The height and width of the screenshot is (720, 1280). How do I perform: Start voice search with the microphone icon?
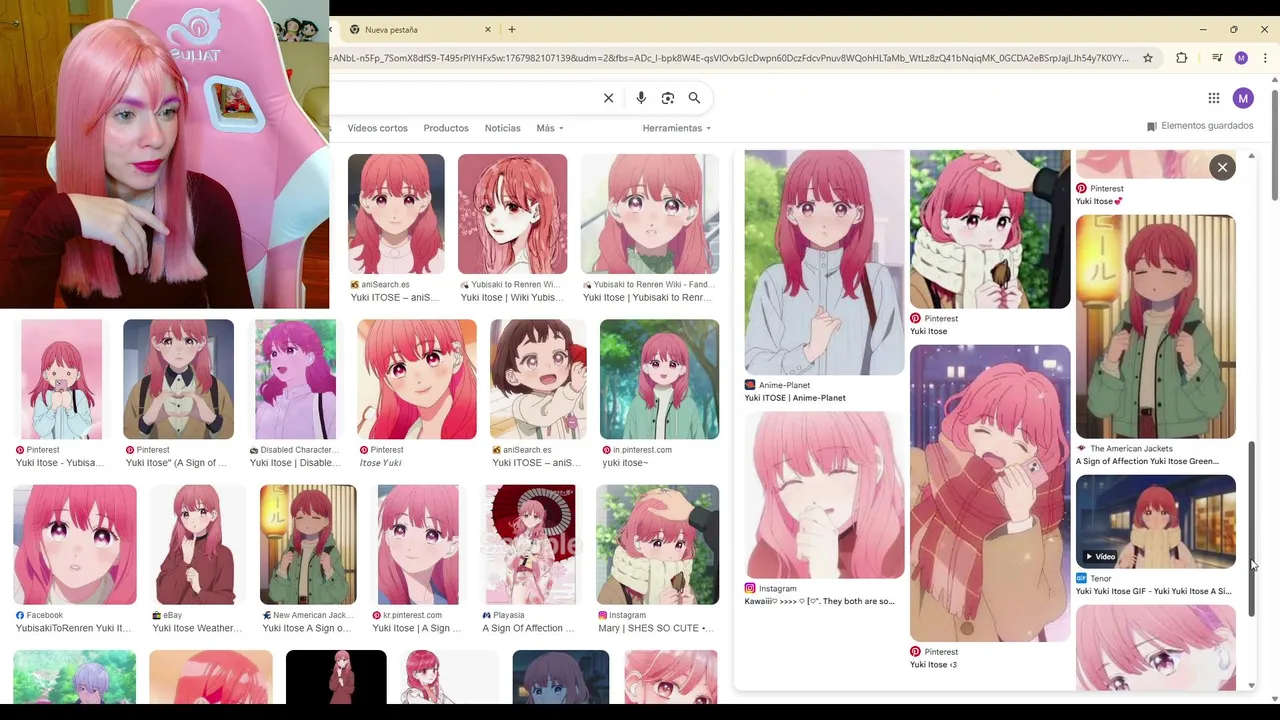coord(641,98)
